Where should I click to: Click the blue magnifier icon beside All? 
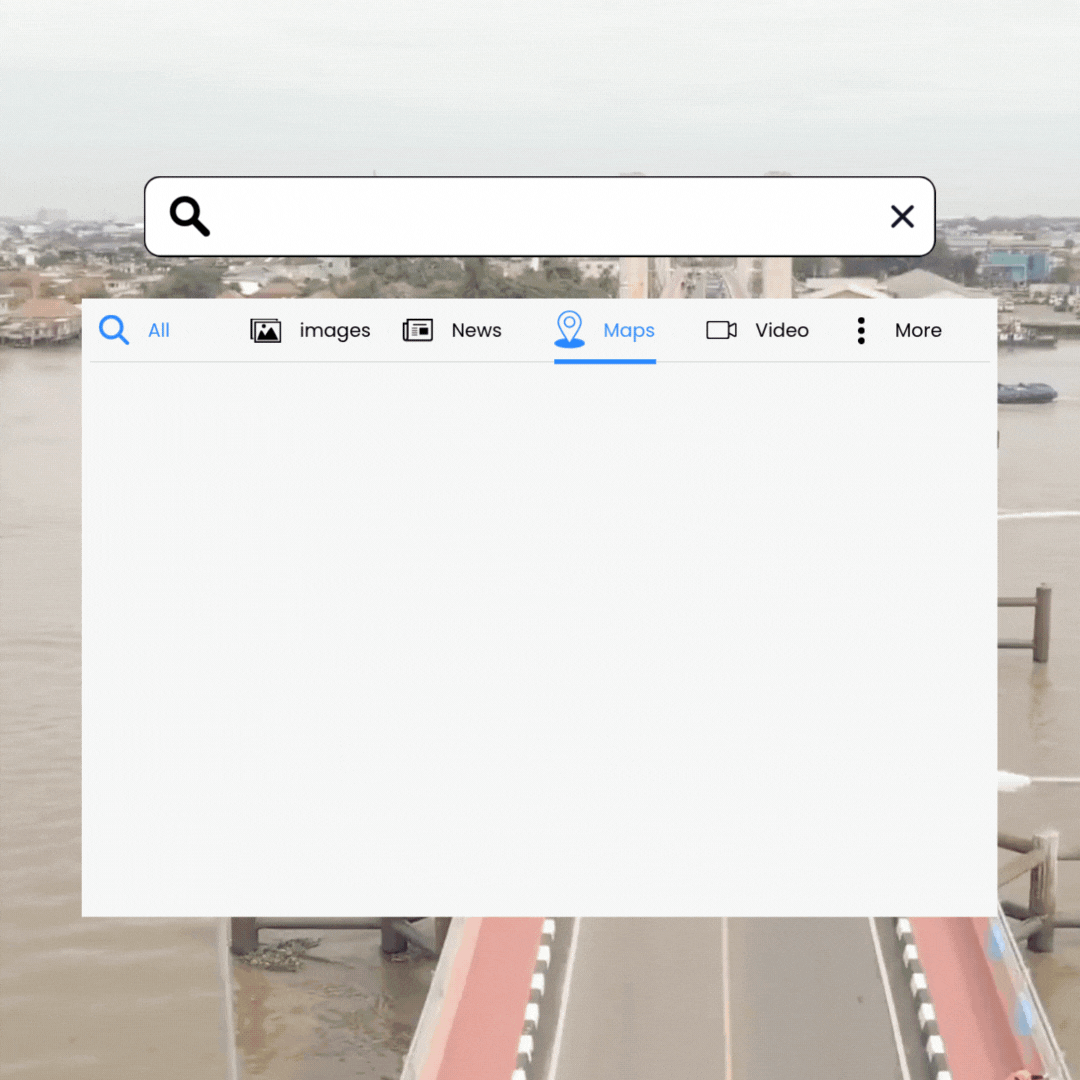coord(114,330)
